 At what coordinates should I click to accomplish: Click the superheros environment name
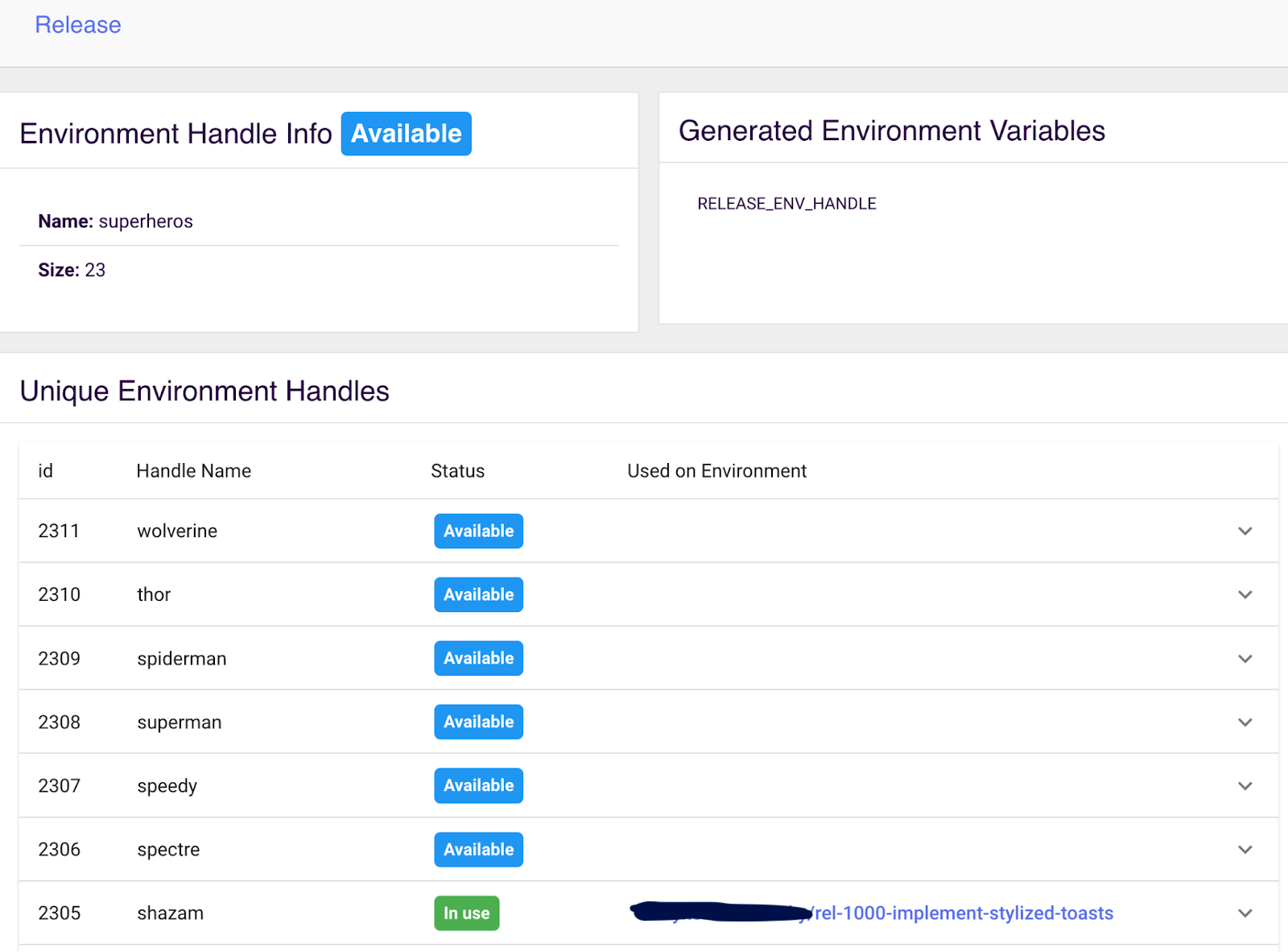pyautogui.click(x=146, y=221)
